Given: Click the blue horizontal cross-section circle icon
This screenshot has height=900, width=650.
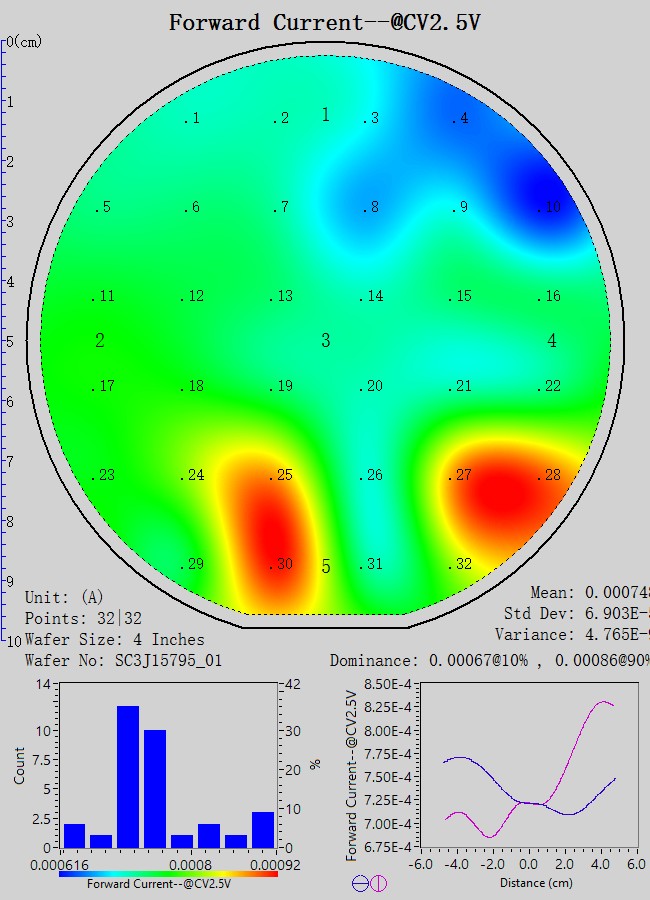Looking at the screenshot, I should (x=359, y=883).
